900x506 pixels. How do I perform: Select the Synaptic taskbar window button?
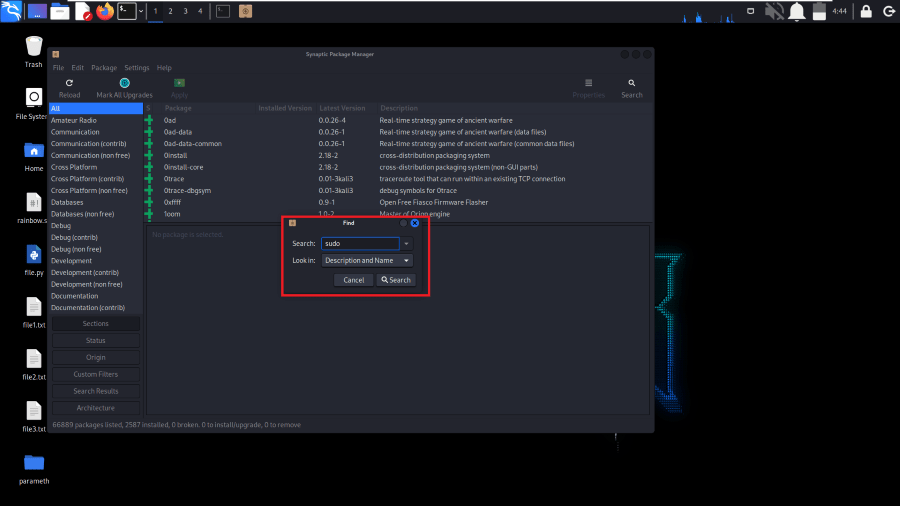point(246,11)
